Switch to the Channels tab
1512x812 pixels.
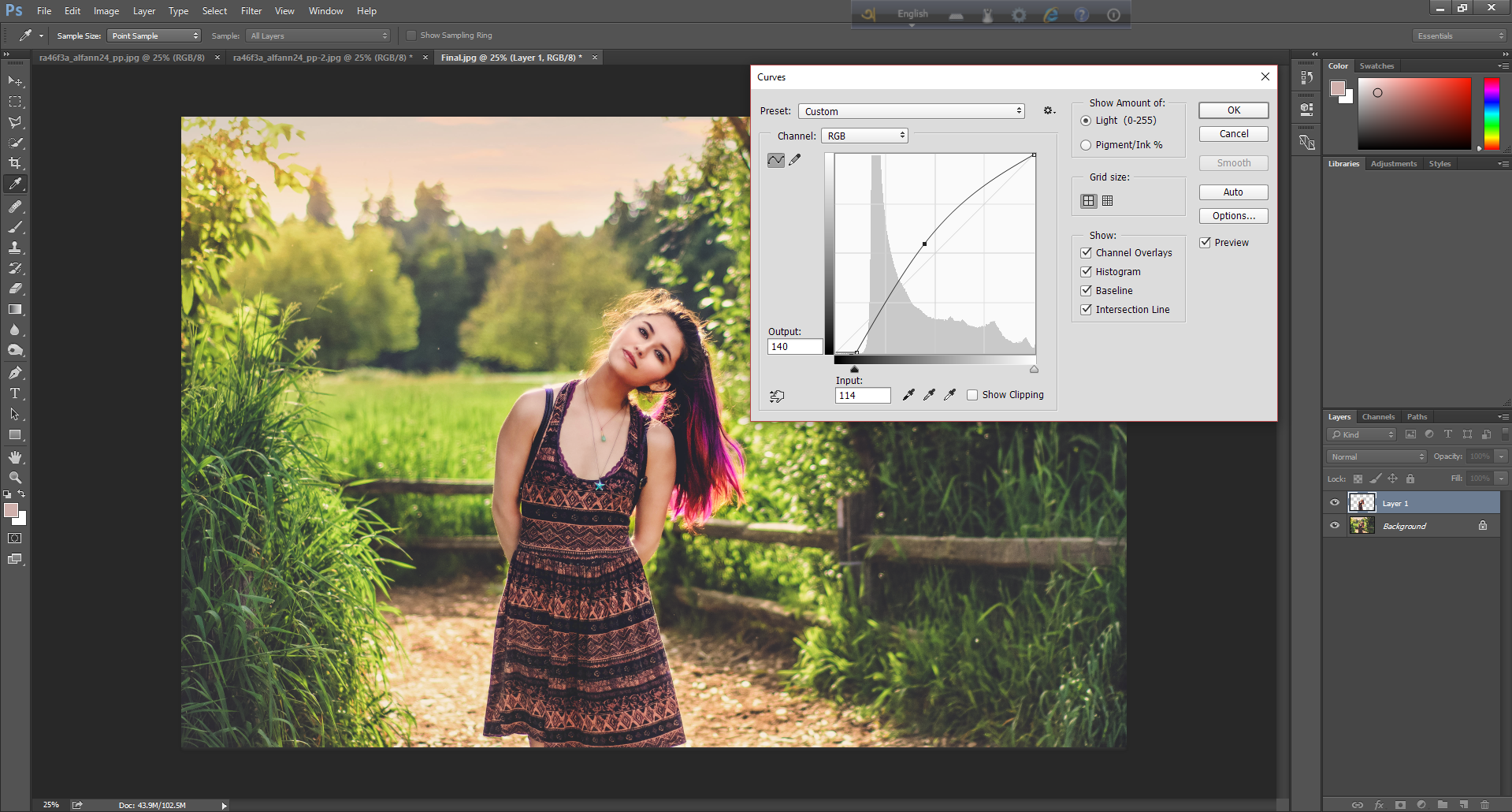click(x=1378, y=417)
